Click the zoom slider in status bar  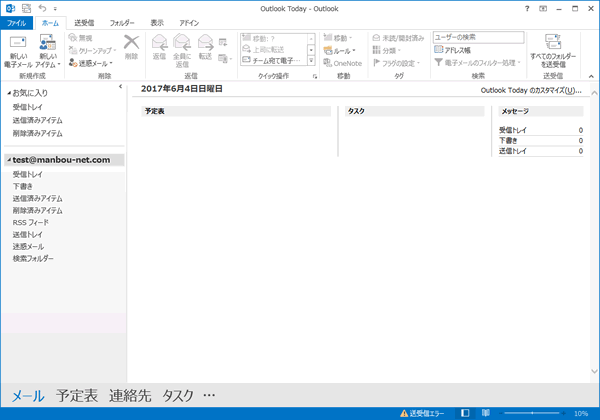[532, 413]
